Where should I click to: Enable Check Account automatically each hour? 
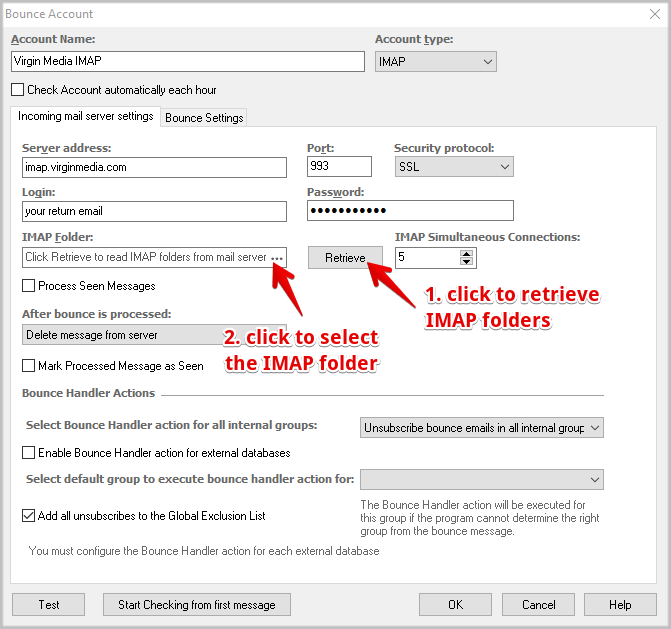click(x=18, y=90)
